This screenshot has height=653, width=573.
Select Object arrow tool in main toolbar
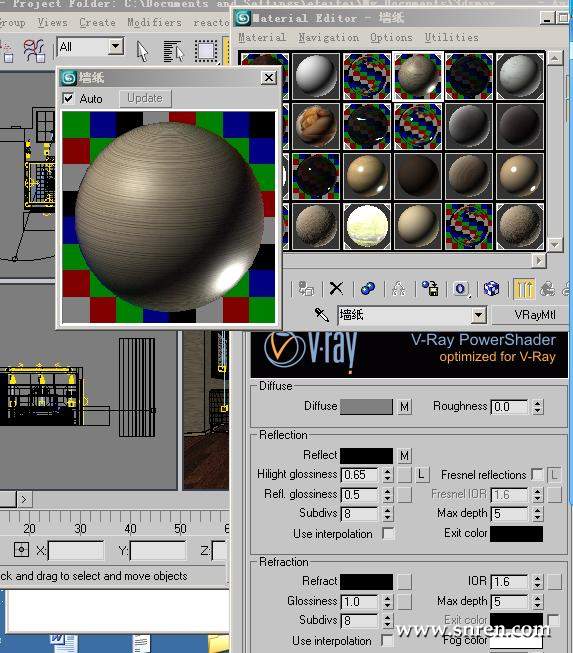click(142, 51)
